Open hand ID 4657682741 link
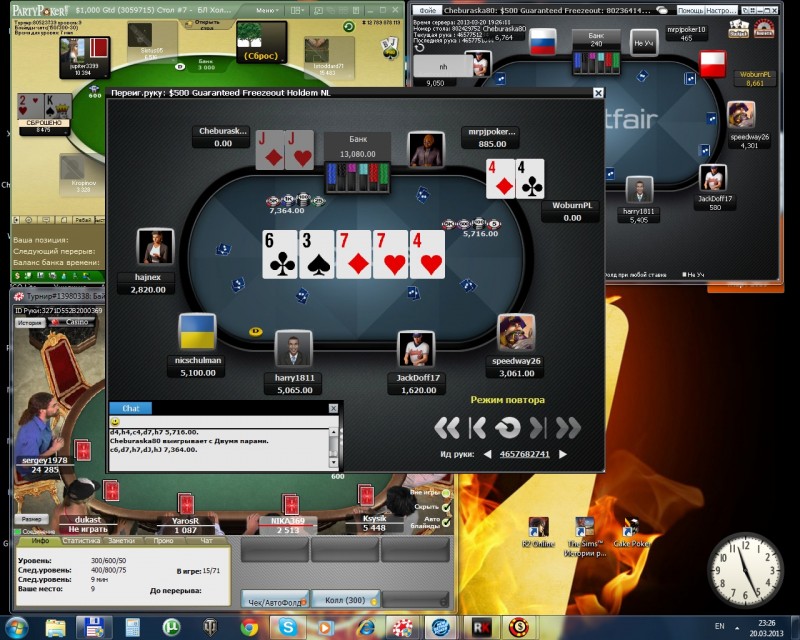This screenshot has height=640, width=800. click(524, 454)
